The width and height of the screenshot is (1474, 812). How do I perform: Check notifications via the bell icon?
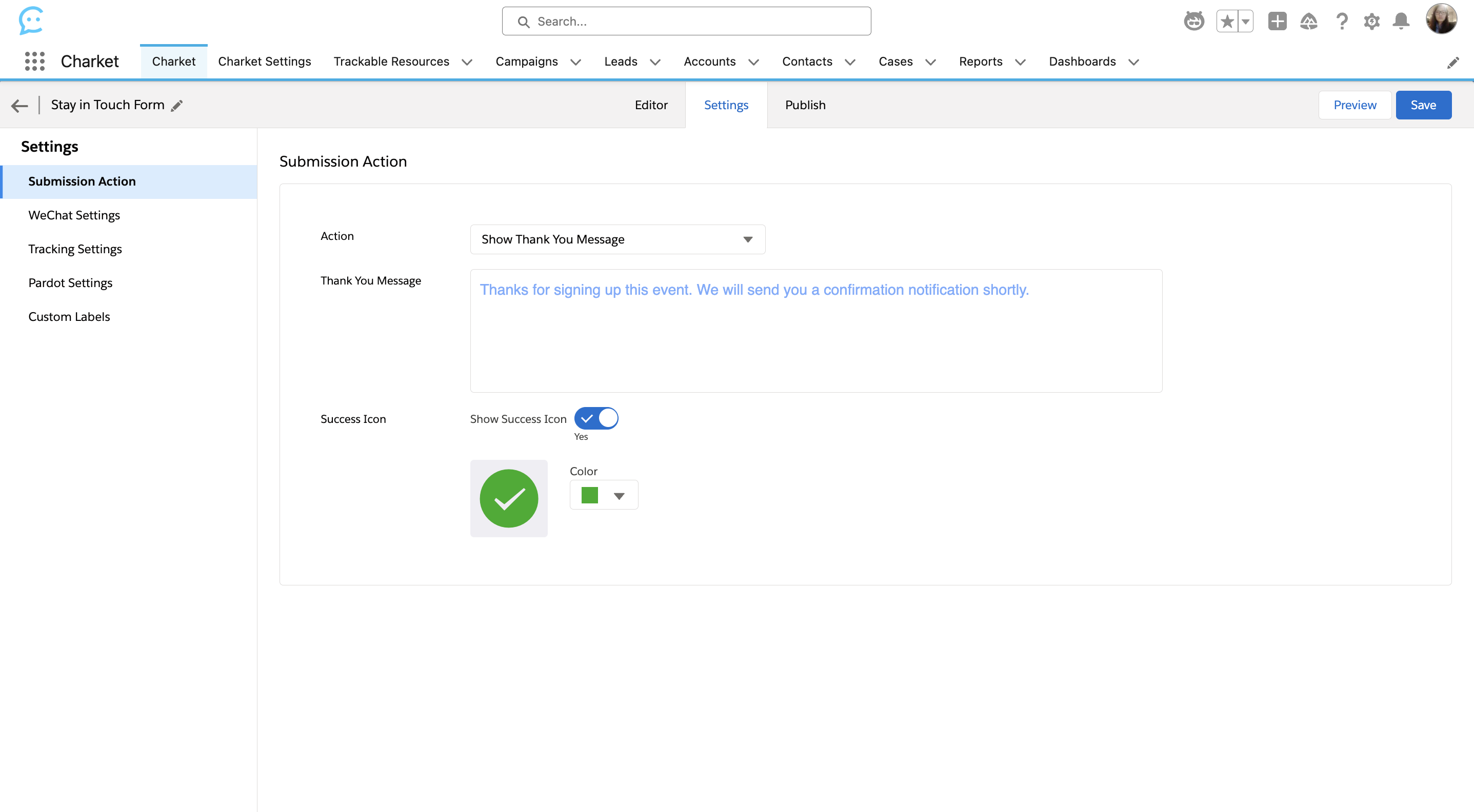(x=1401, y=21)
